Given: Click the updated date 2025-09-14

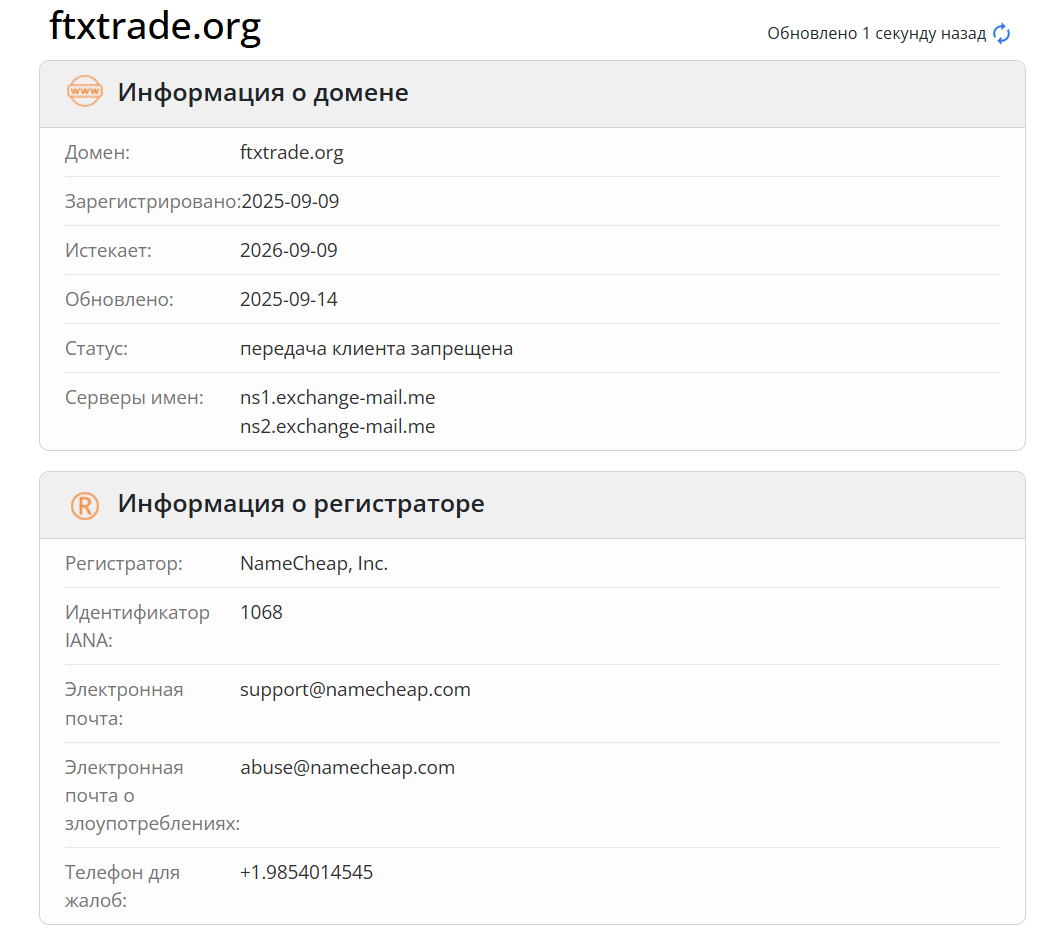Looking at the screenshot, I should point(289,299).
